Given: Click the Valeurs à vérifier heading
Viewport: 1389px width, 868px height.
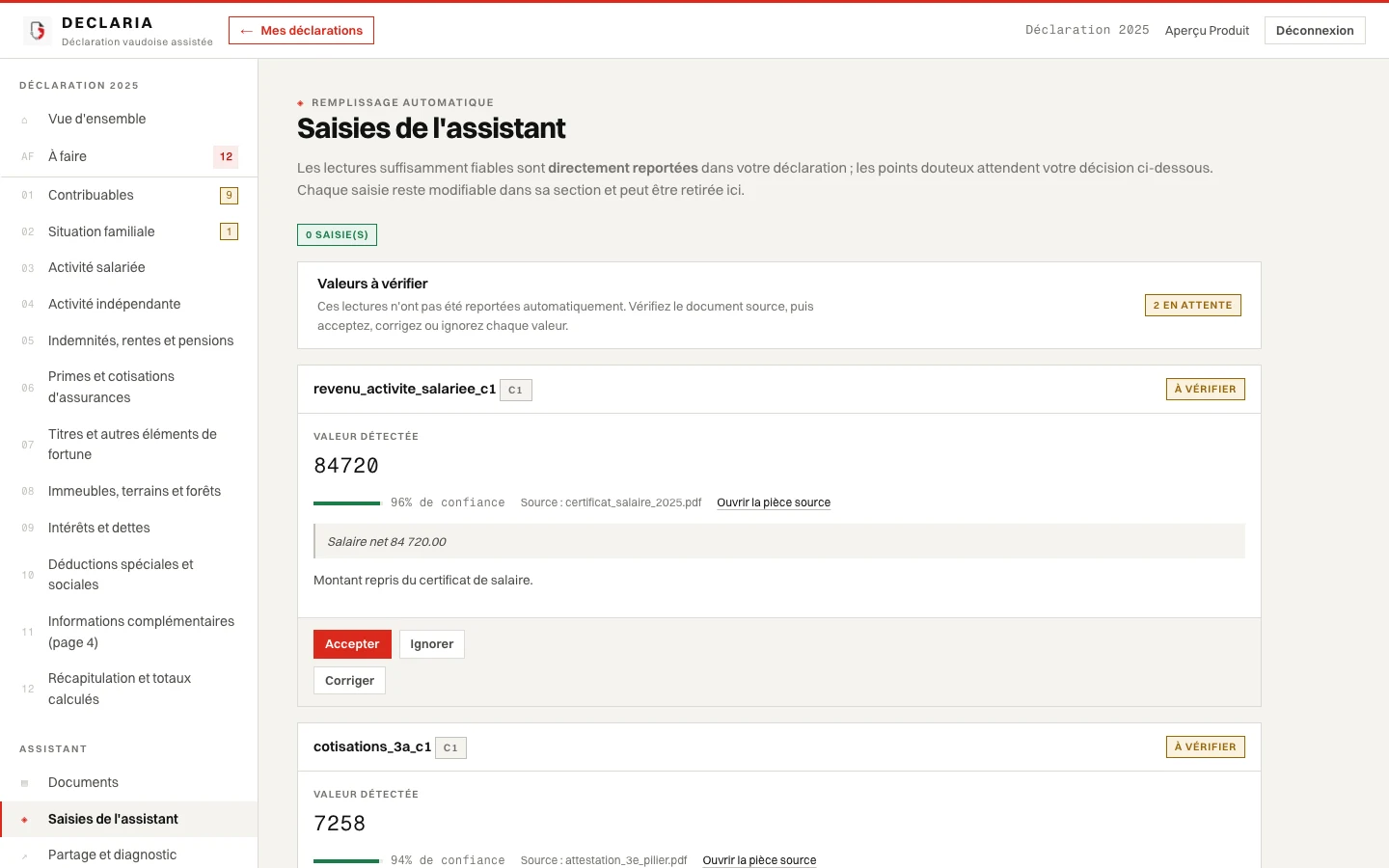Looking at the screenshot, I should (372, 284).
